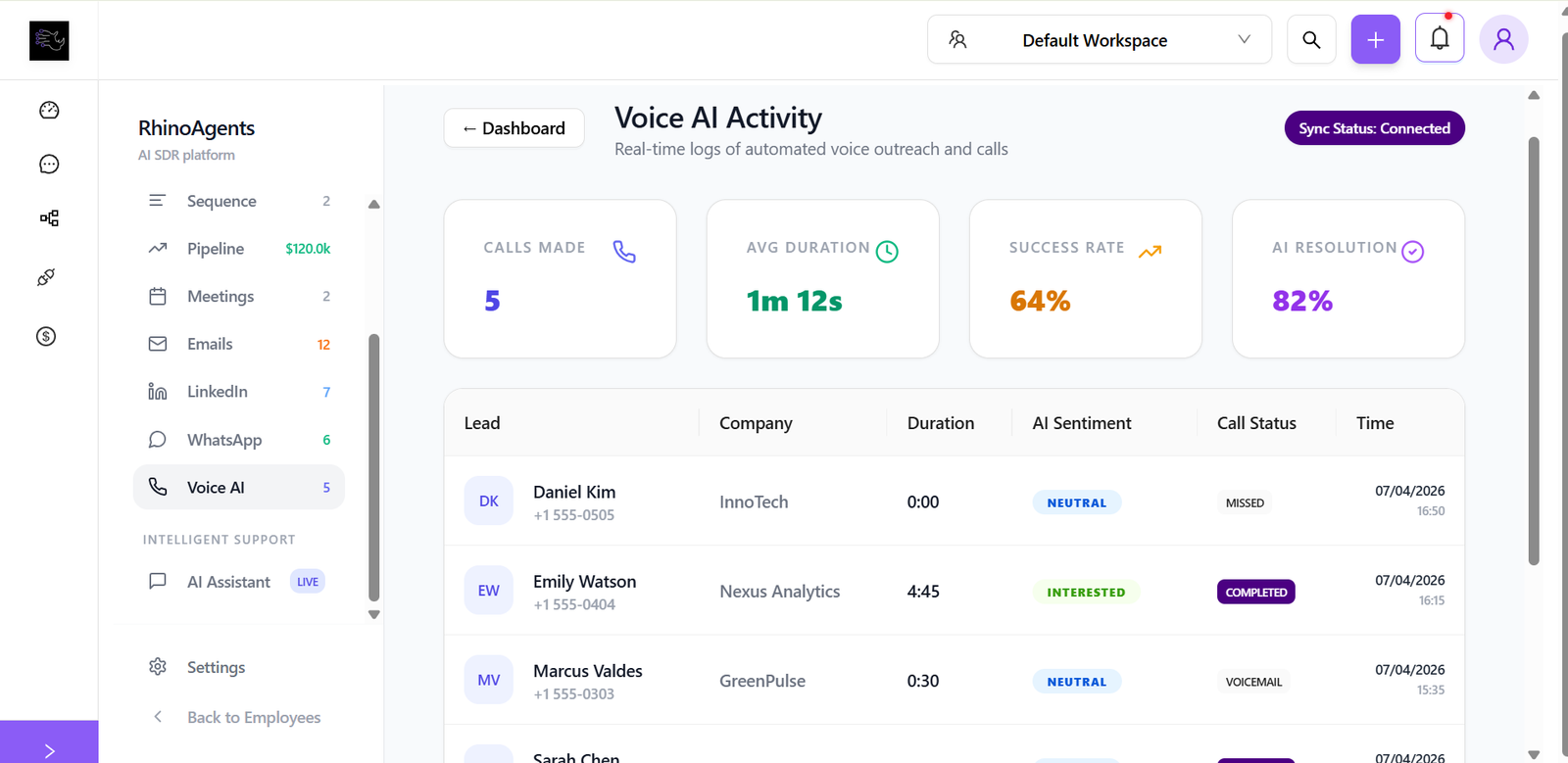Click the search magnifier button
The height and width of the screenshot is (763, 1568).
point(1311,40)
